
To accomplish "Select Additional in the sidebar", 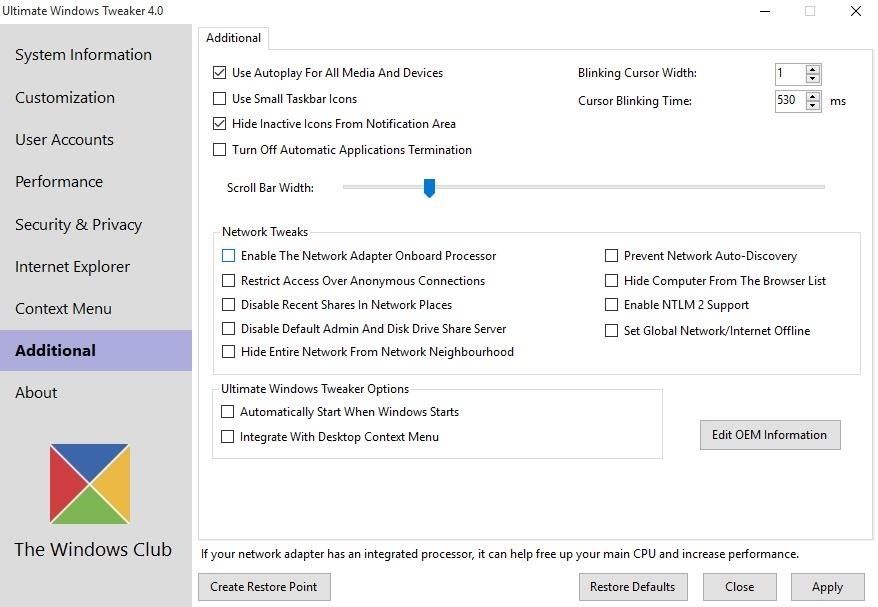I will 96,351.
